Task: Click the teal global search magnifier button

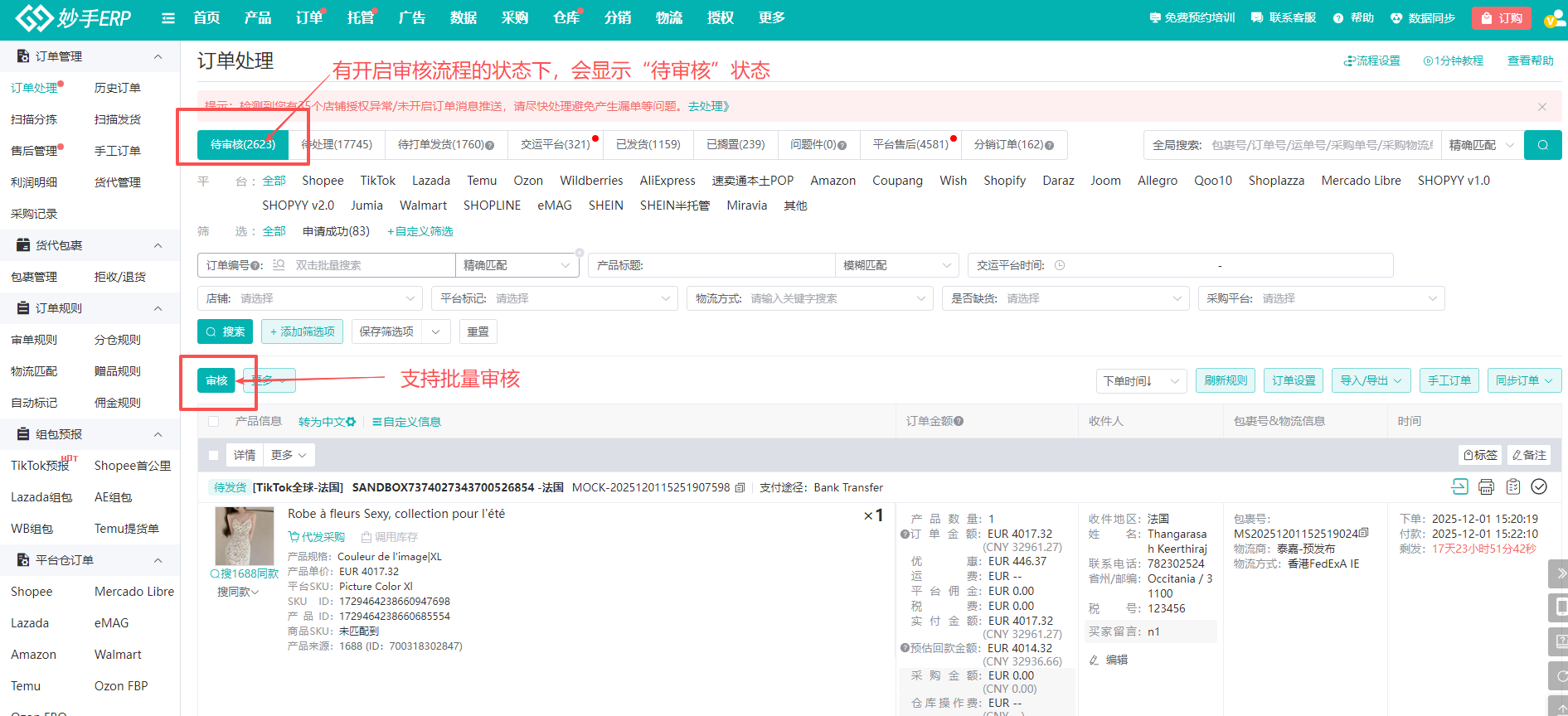Action: click(x=1542, y=145)
